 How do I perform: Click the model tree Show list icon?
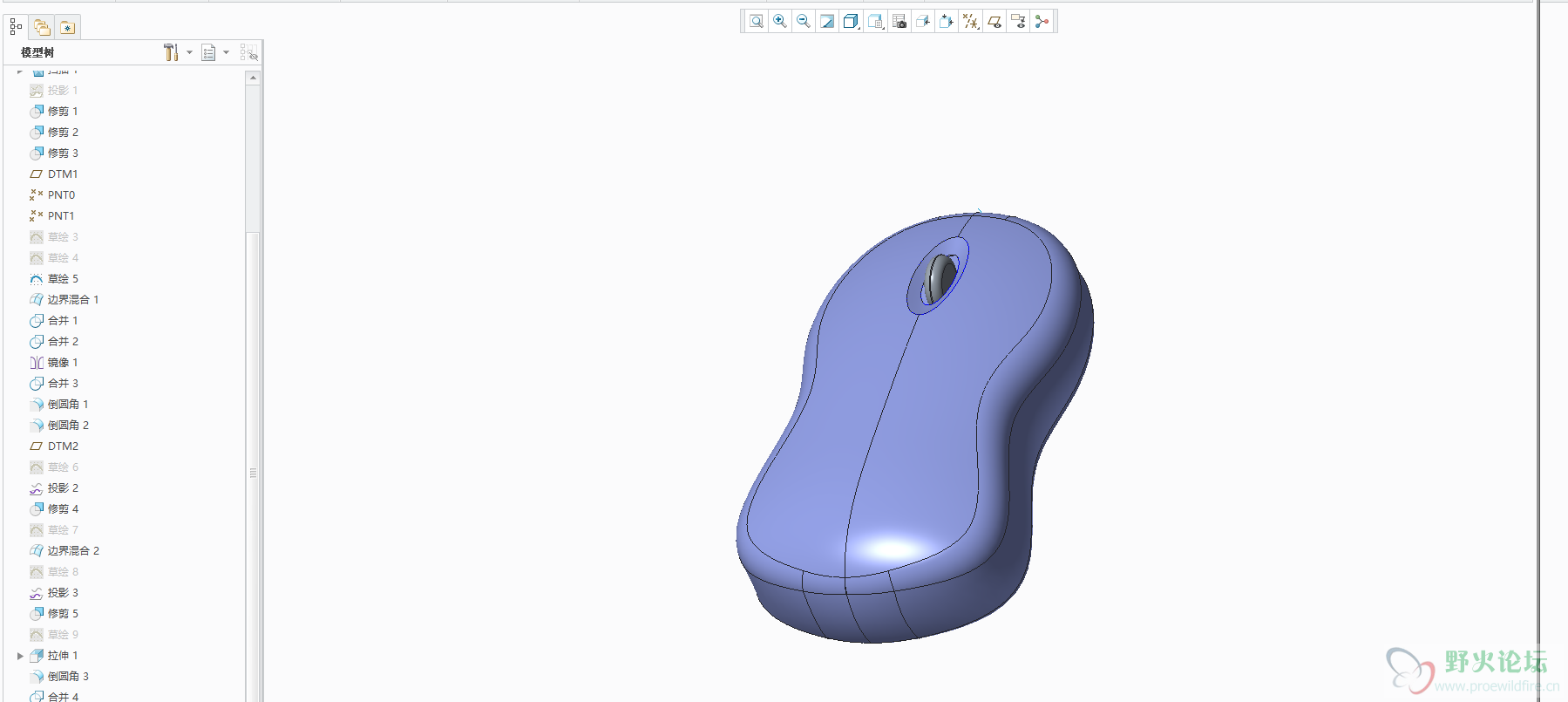[x=208, y=52]
